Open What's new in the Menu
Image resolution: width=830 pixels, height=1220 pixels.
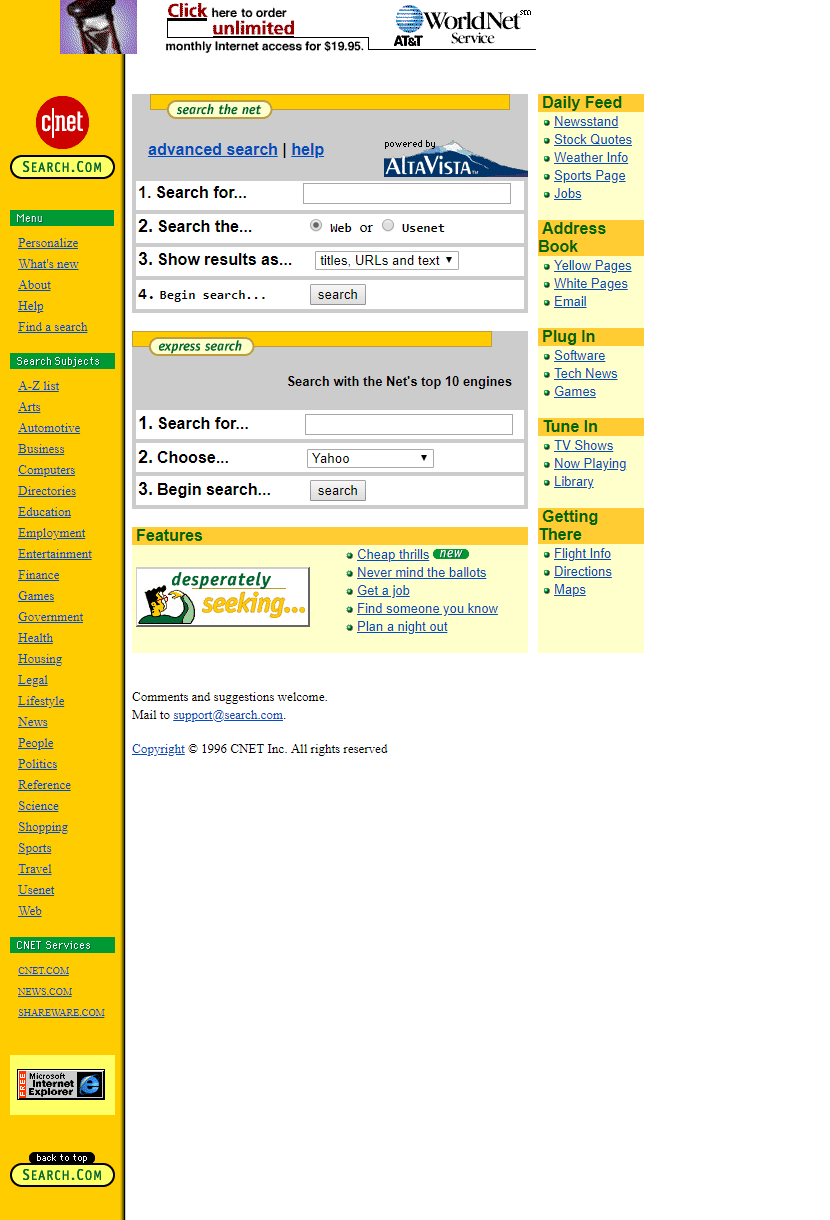pyautogui.click(x=48, y=264)
